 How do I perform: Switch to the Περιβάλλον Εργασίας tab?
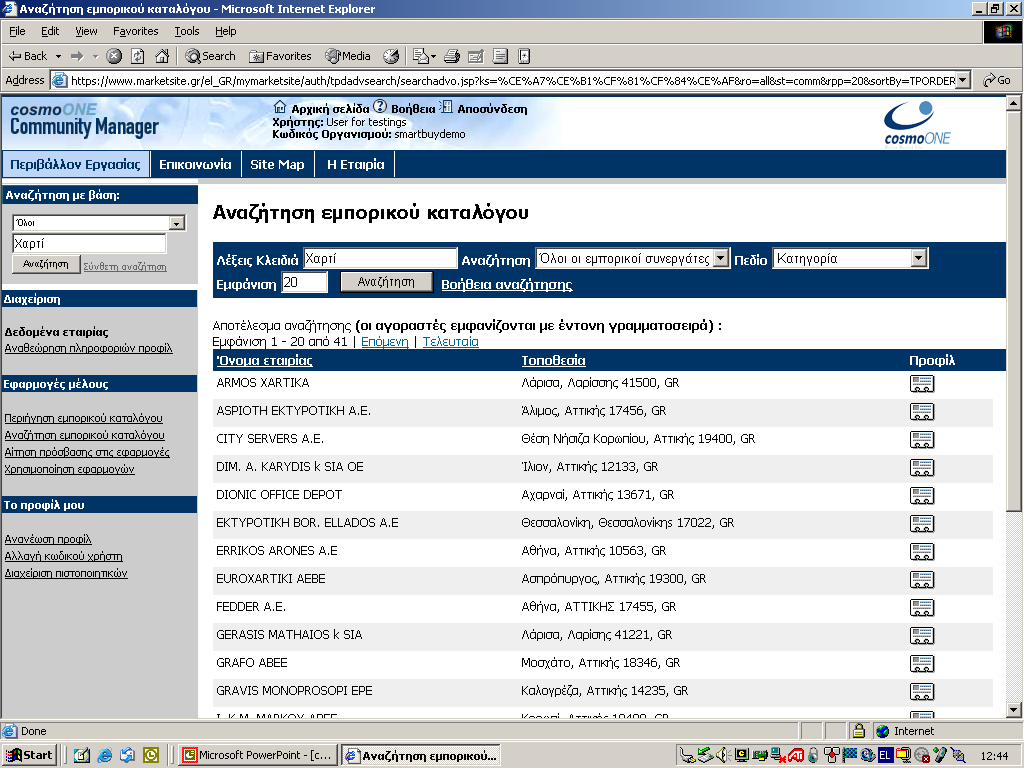(x=75, y=165)
